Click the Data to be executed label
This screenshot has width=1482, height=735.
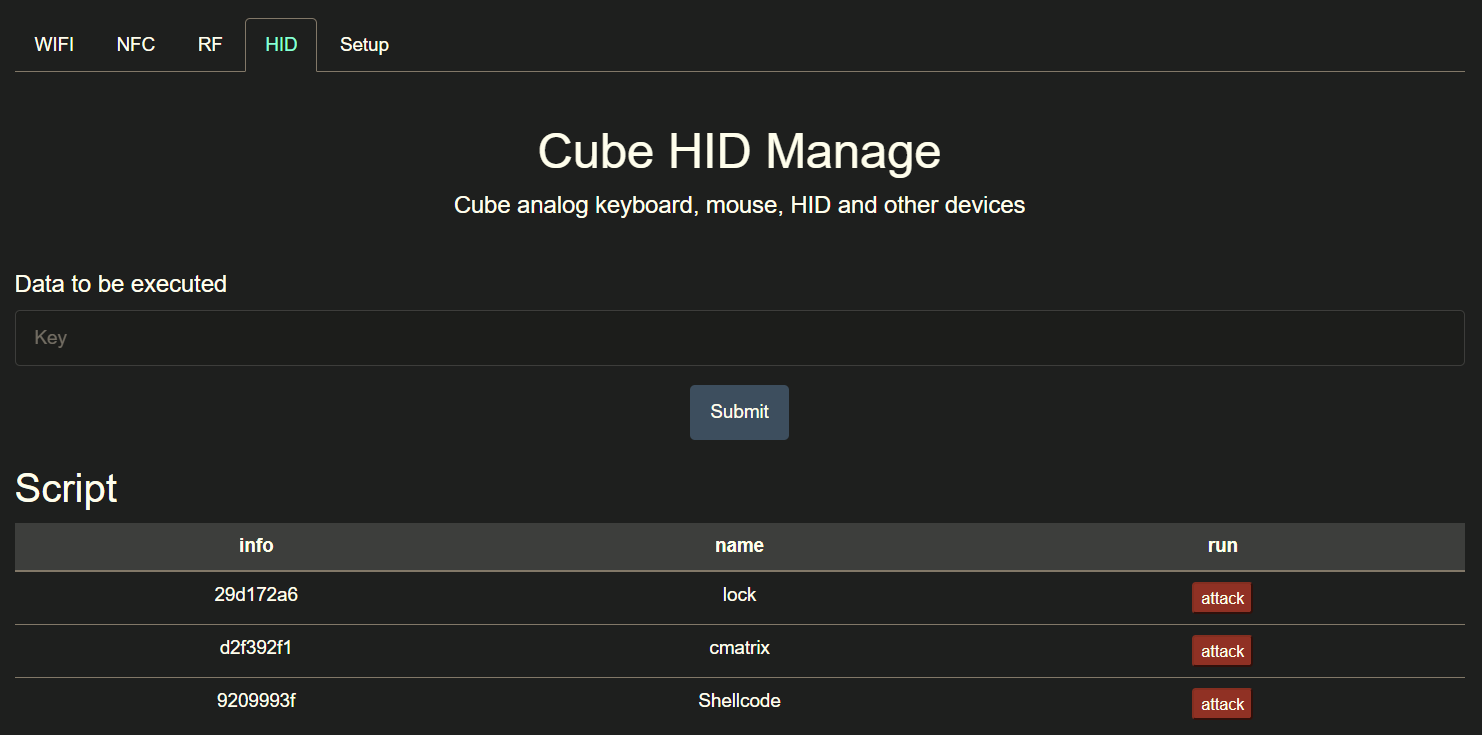coord(121,284)
